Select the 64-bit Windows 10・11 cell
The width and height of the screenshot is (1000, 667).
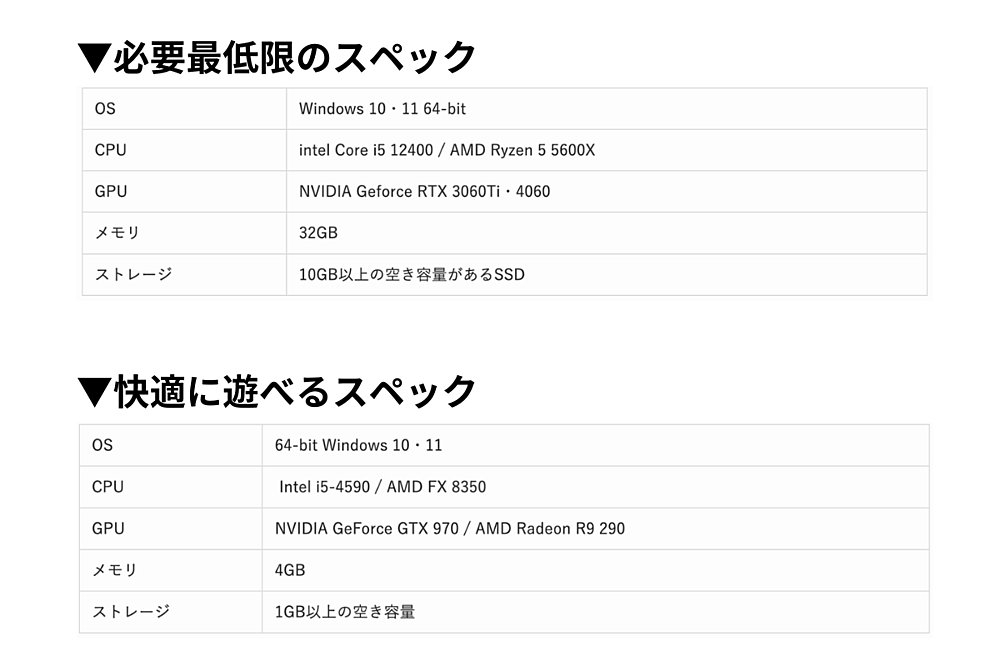358,445
